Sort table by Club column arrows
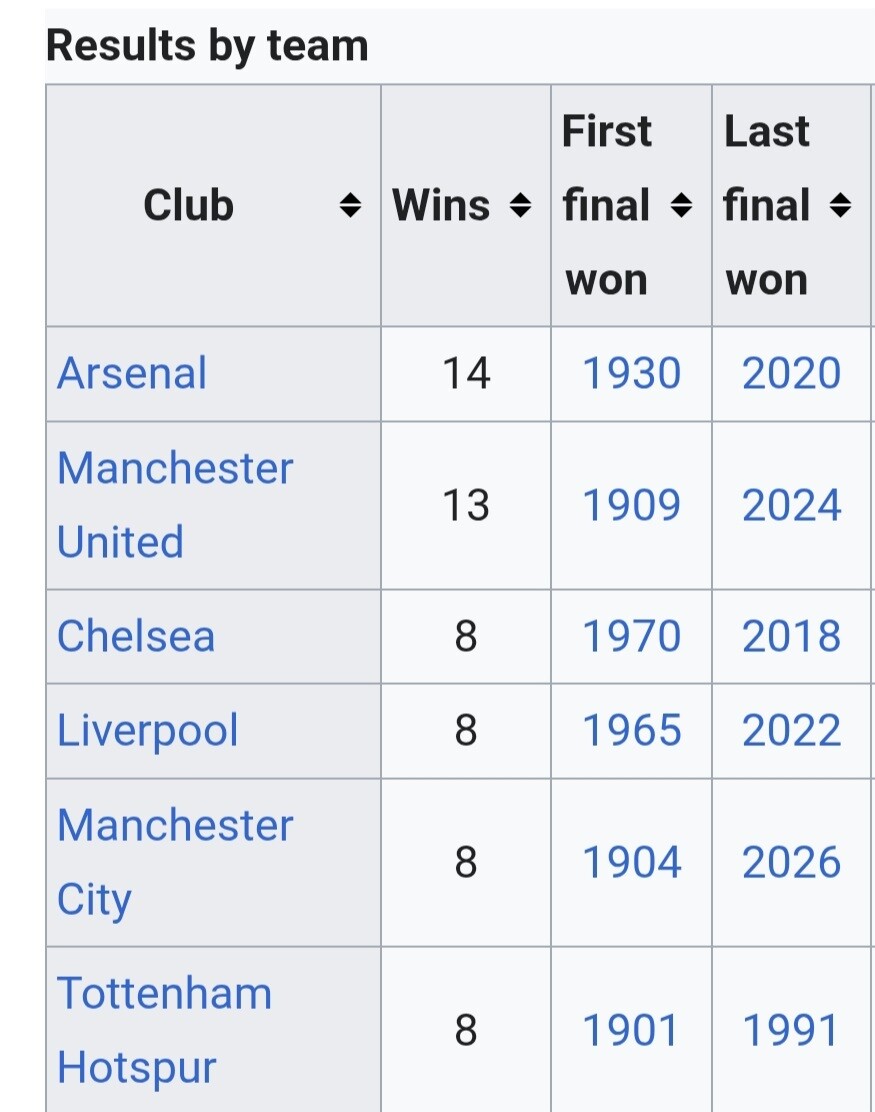The width and height of the screenshot is (875, 1112). 350,205
